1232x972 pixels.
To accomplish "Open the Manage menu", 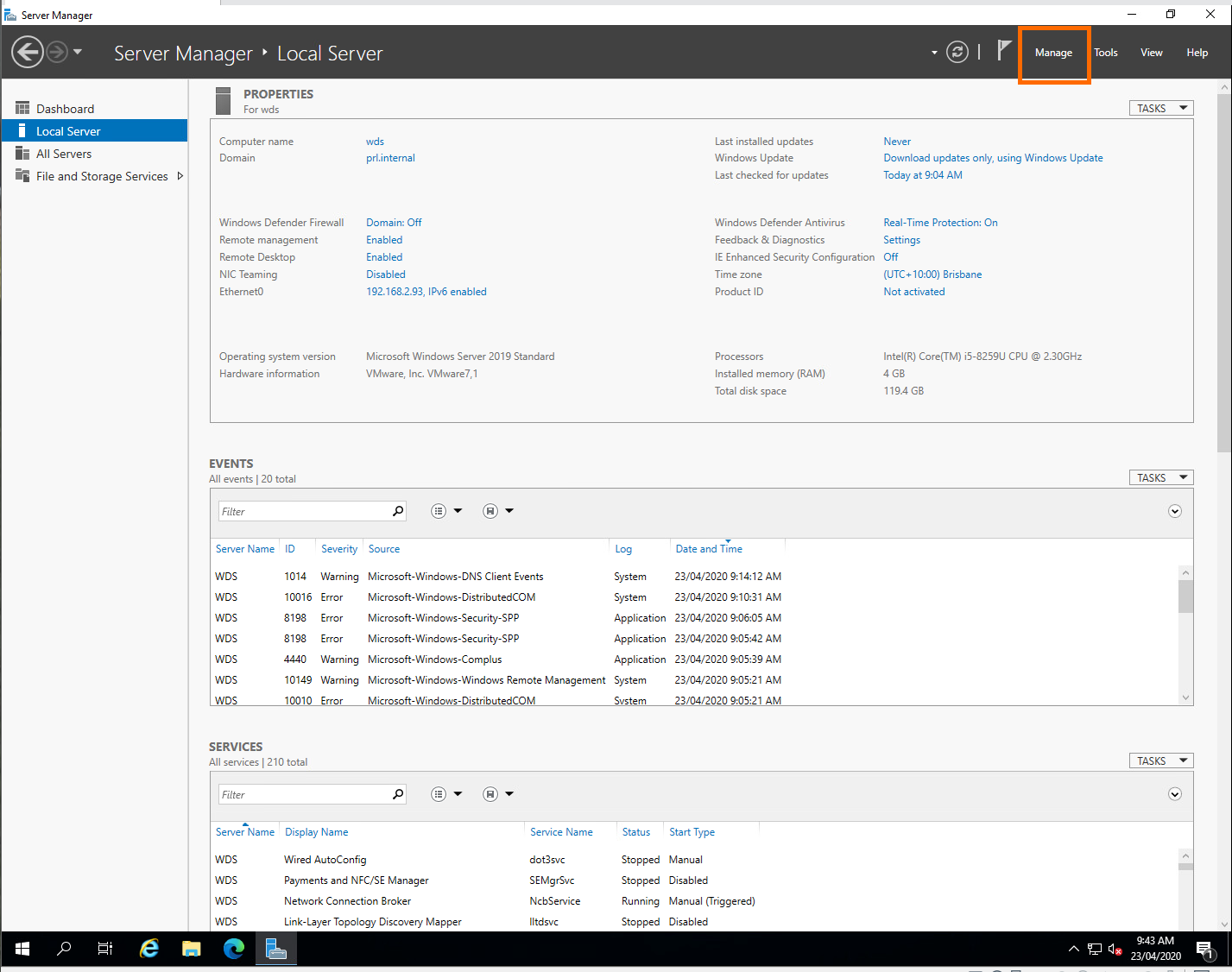I will tap(1053, 53).
